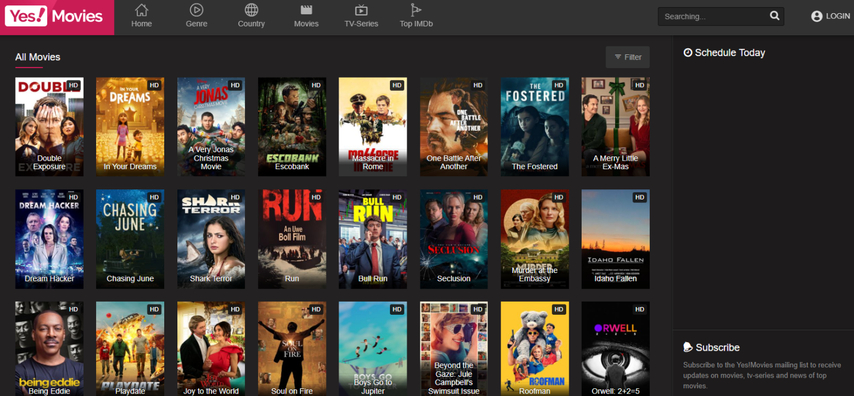Open The Fostered movie poster

pos(535,126)
